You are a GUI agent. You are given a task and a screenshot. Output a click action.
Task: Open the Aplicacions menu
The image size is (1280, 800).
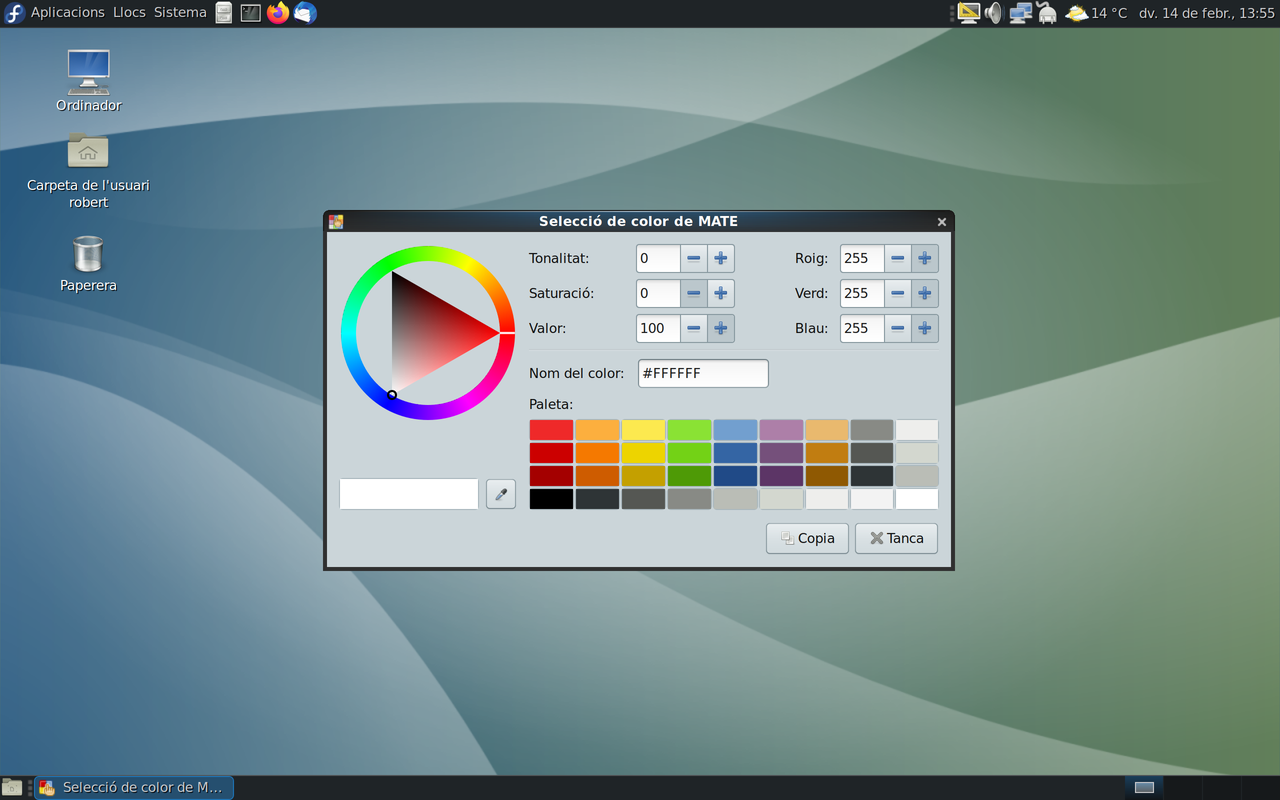[68, 13]
